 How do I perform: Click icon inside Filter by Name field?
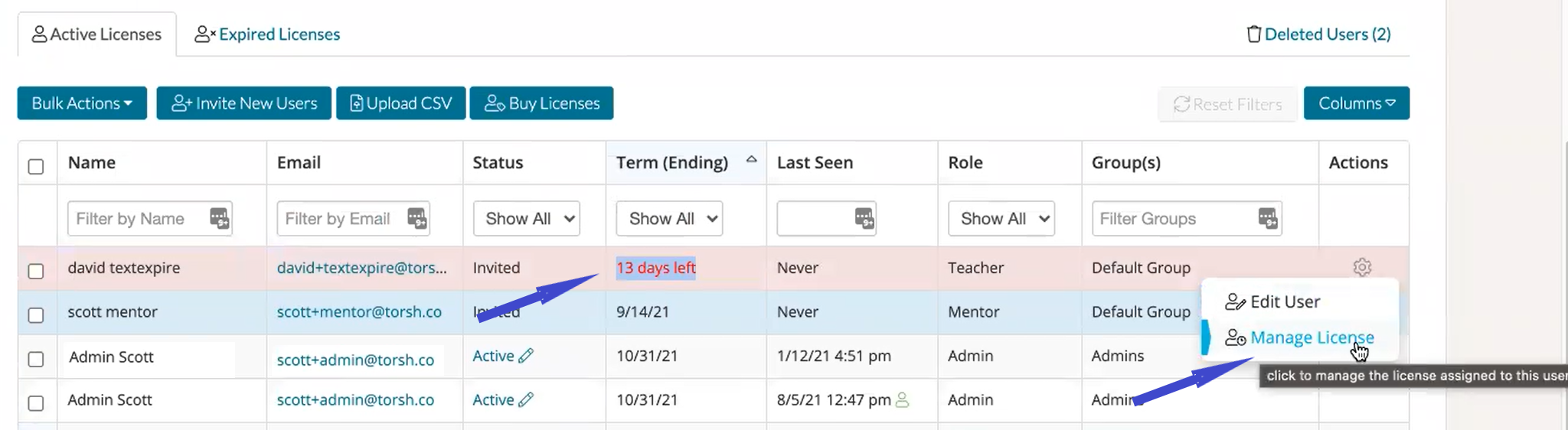219,219
